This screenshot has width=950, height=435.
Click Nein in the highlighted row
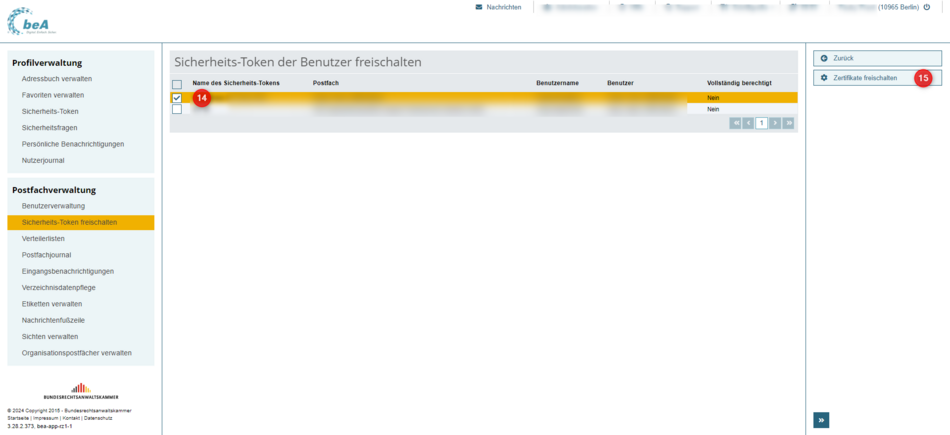pyautogui.click(x=712, y=98)
